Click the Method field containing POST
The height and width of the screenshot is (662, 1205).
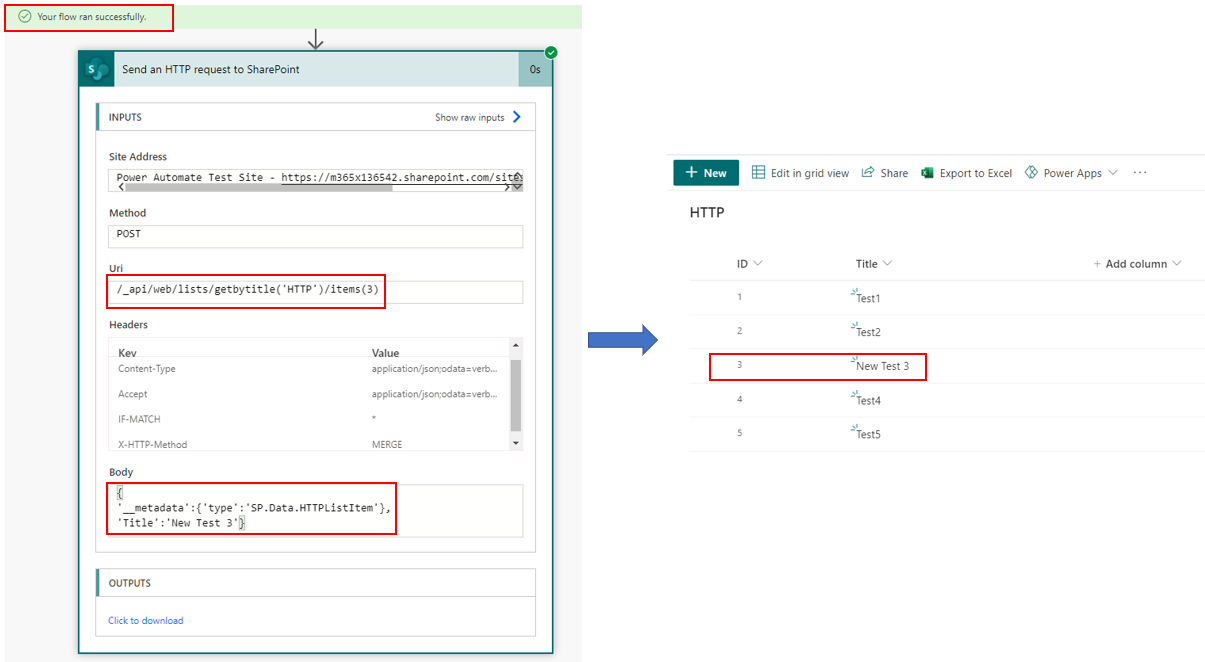tap(315, 235)
